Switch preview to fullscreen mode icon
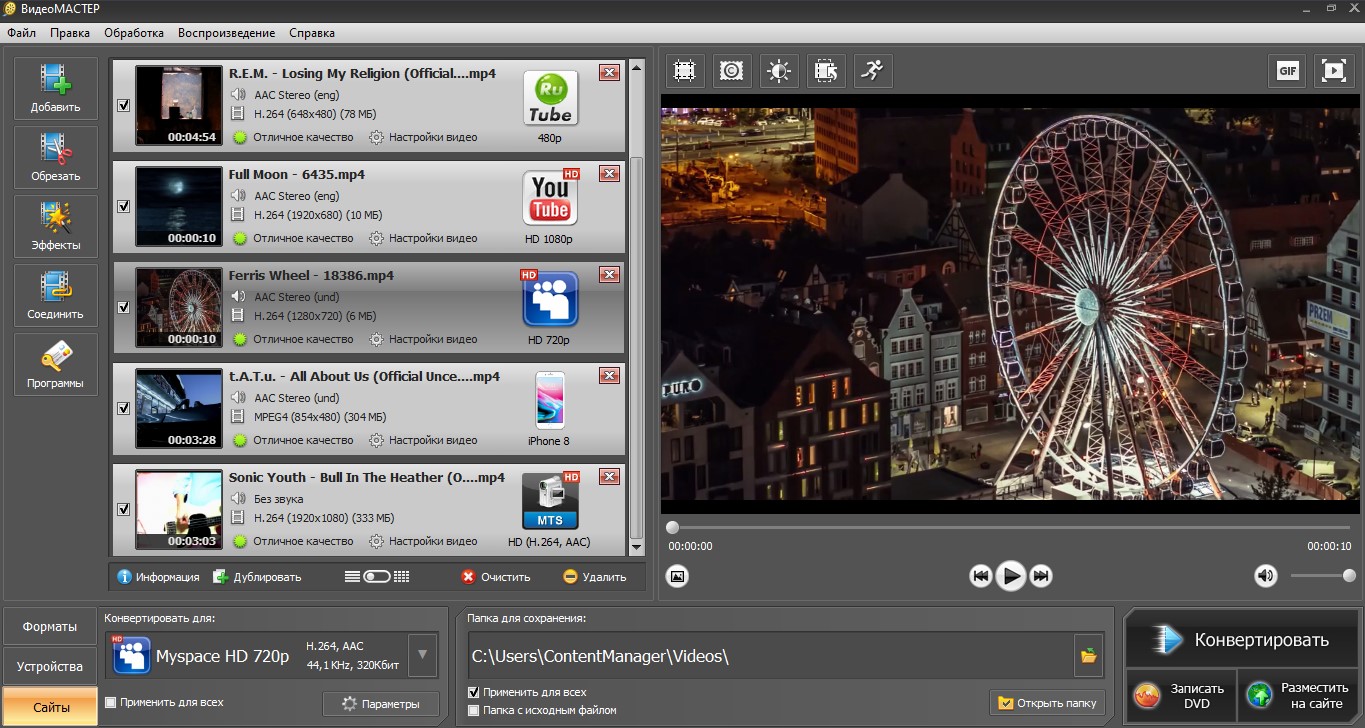The image size is (1365, 728). click(x=1334, y=71)
